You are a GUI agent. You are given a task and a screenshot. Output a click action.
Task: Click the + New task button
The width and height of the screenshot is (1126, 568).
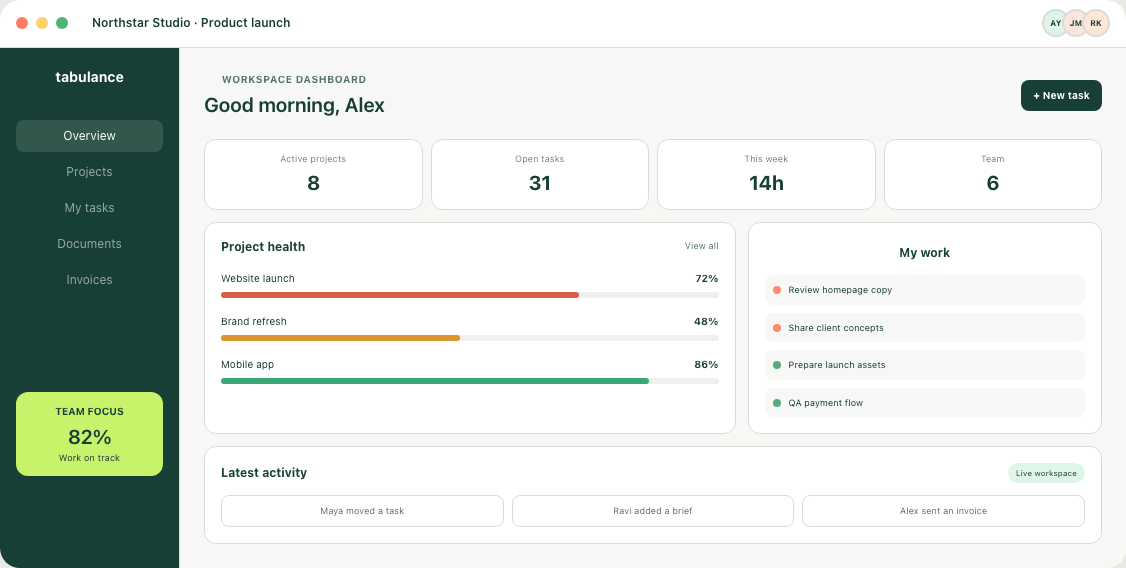point(1061,96)
